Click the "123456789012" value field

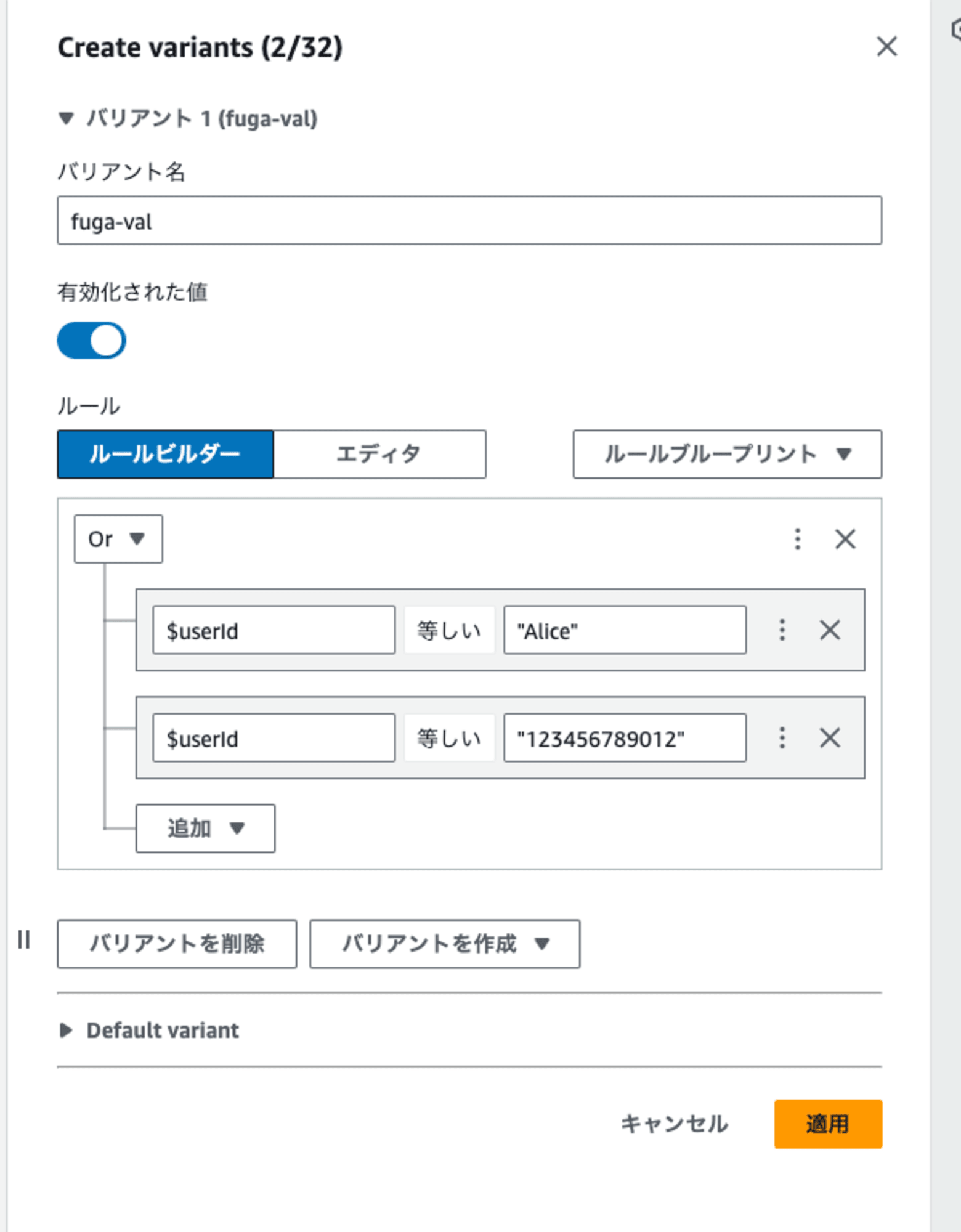point(625,738)
